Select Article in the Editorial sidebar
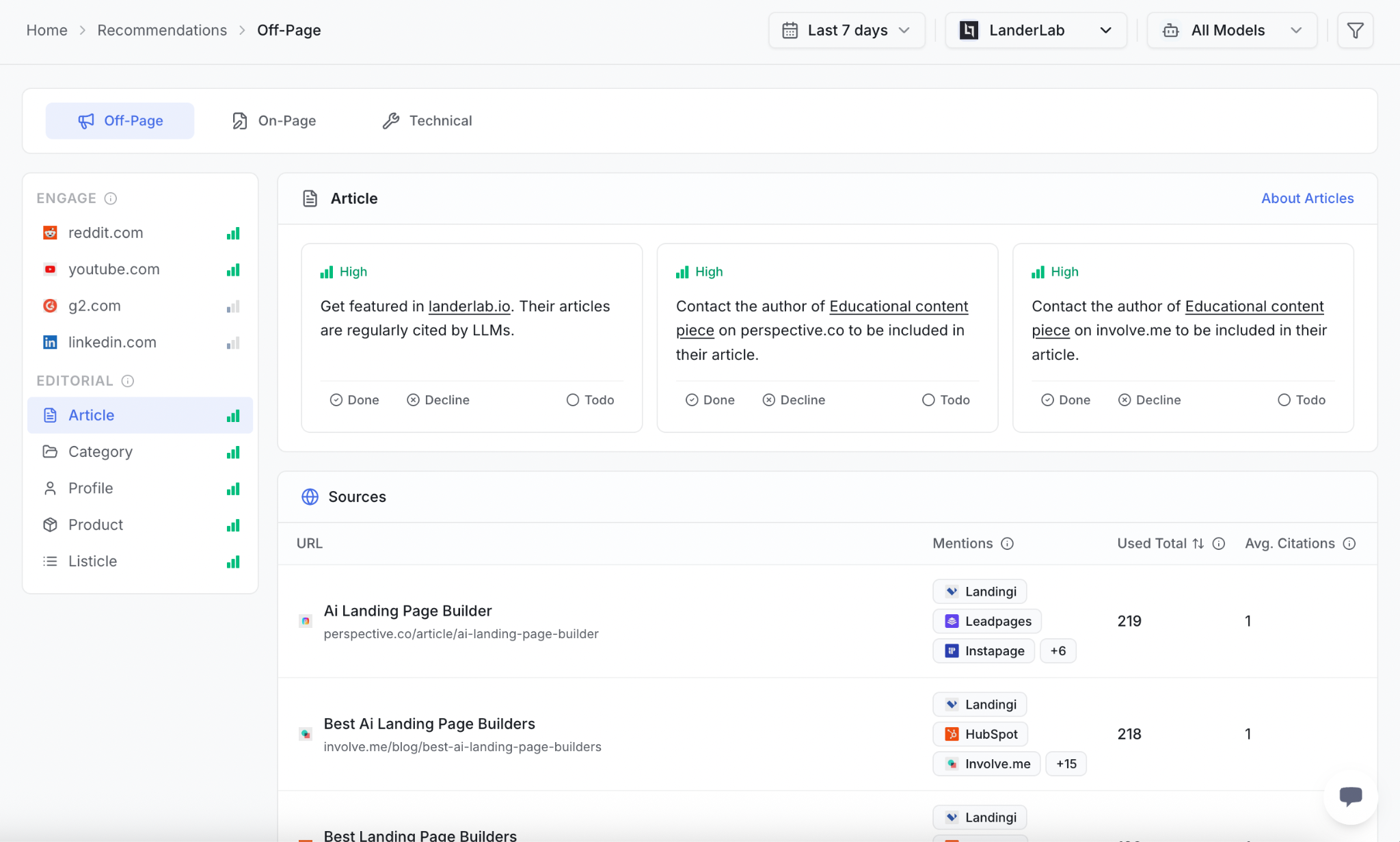The width and height of the screenshot is (1400, 842). 140,415
